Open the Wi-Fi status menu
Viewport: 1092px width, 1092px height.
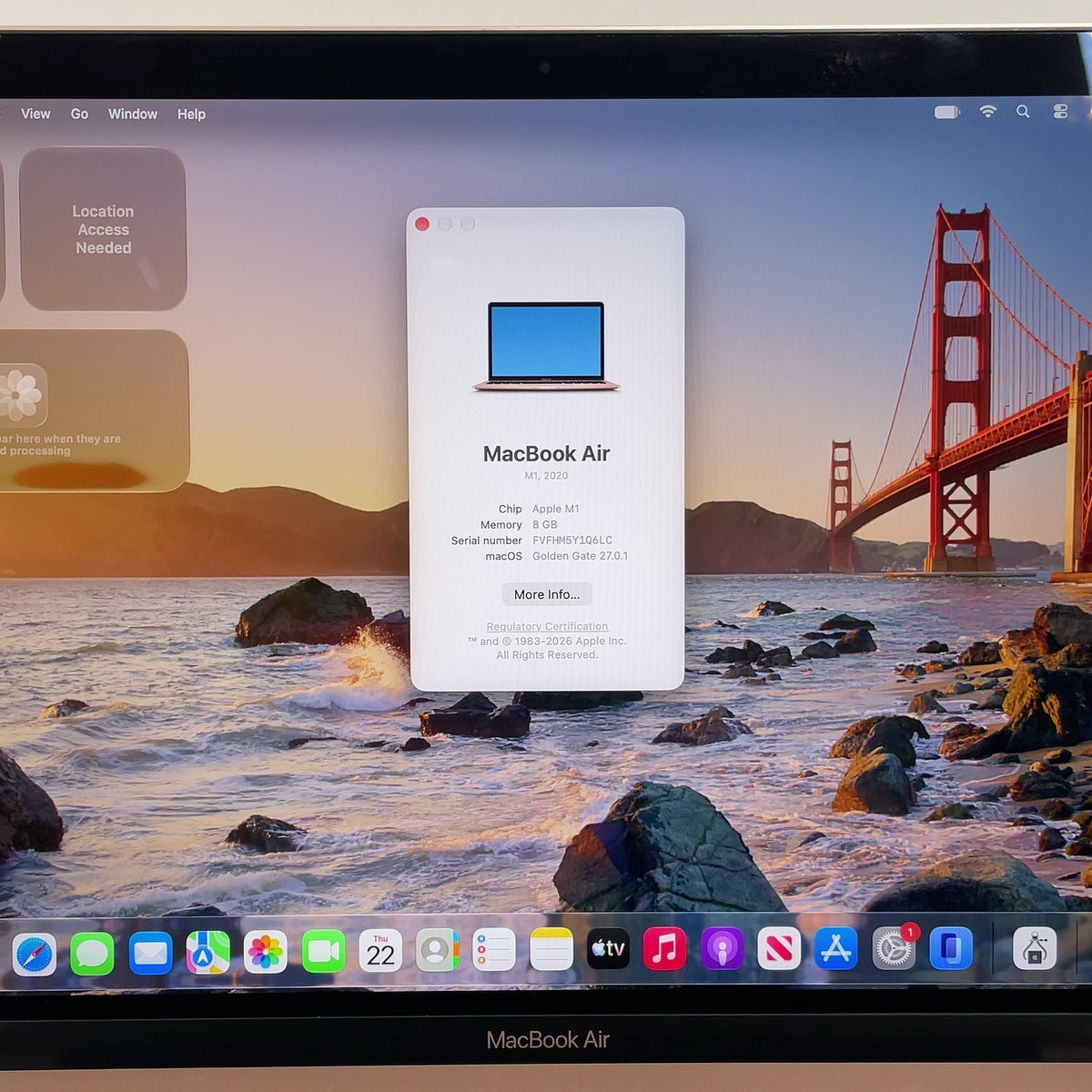click(987, 111)
